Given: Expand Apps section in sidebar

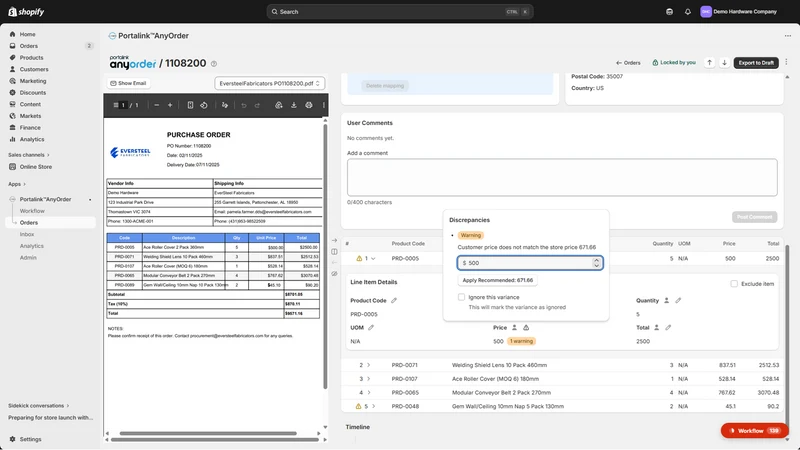Looking at the screenshot, I should pos(17,184).
